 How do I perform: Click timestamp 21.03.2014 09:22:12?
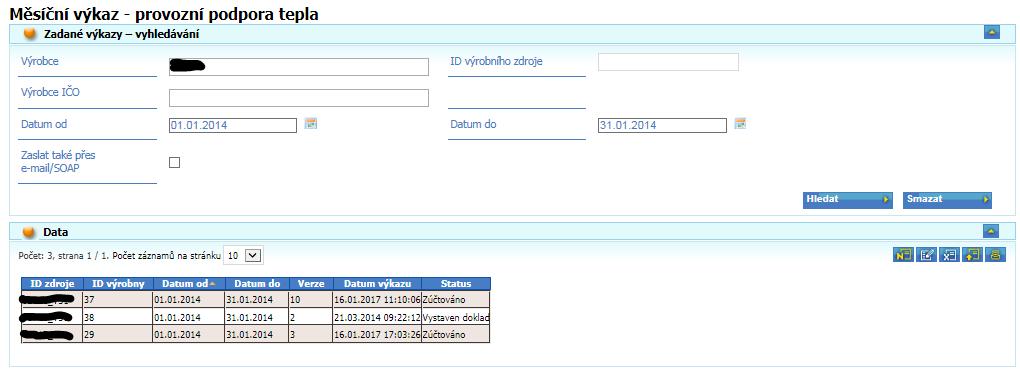tap(377, 318)
